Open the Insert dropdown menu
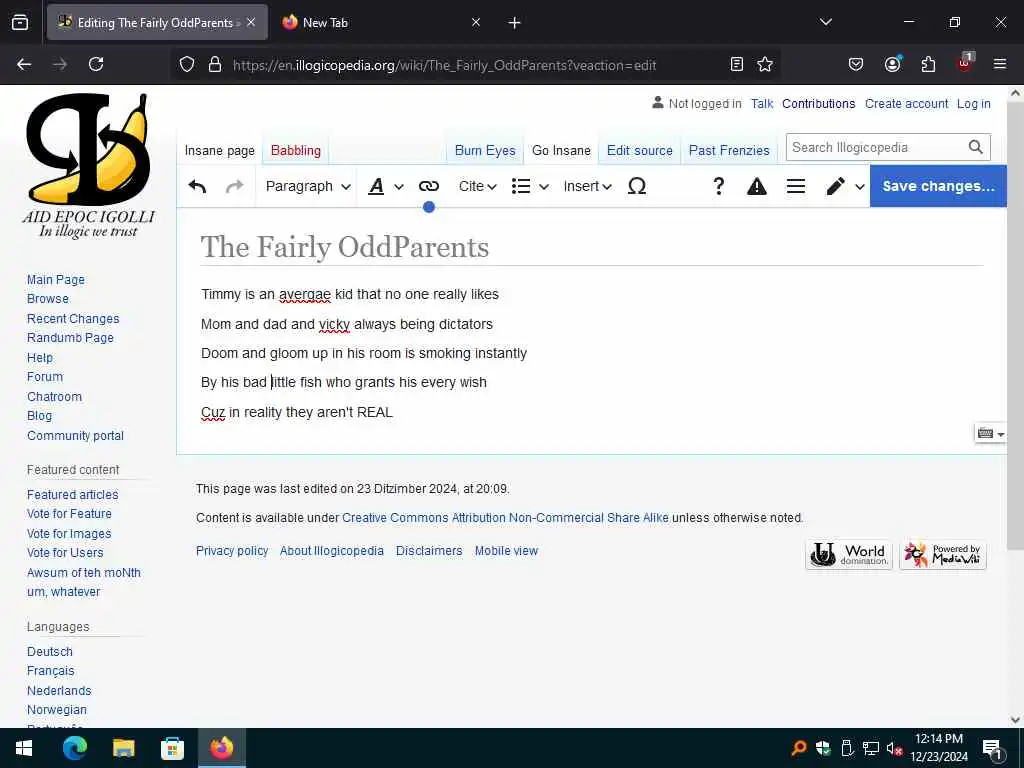The image size is (1024, 768). [x=587, y=186]
